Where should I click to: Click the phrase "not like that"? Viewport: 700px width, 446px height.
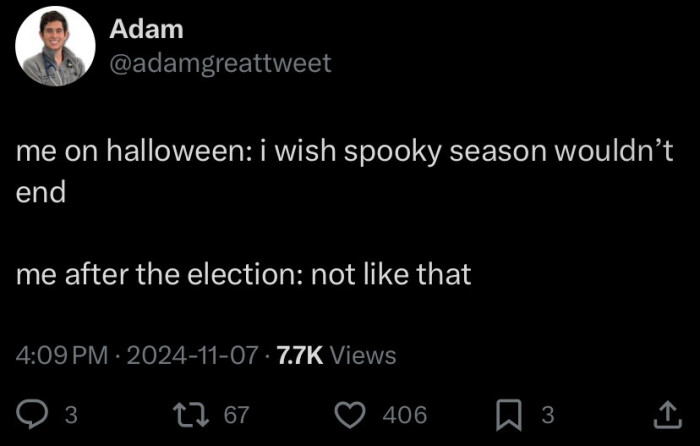click(391, 275)
